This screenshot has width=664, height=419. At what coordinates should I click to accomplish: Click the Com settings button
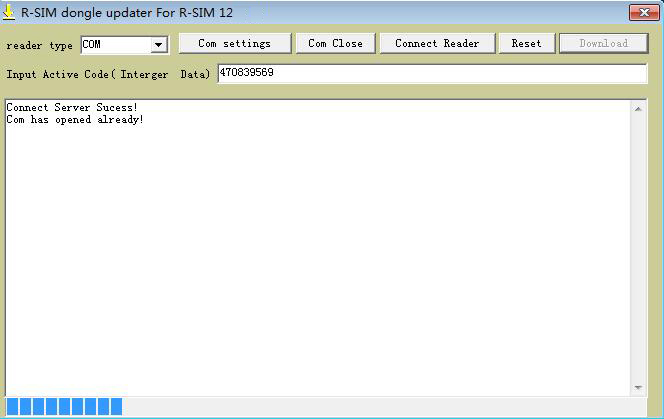coord(235,44)
